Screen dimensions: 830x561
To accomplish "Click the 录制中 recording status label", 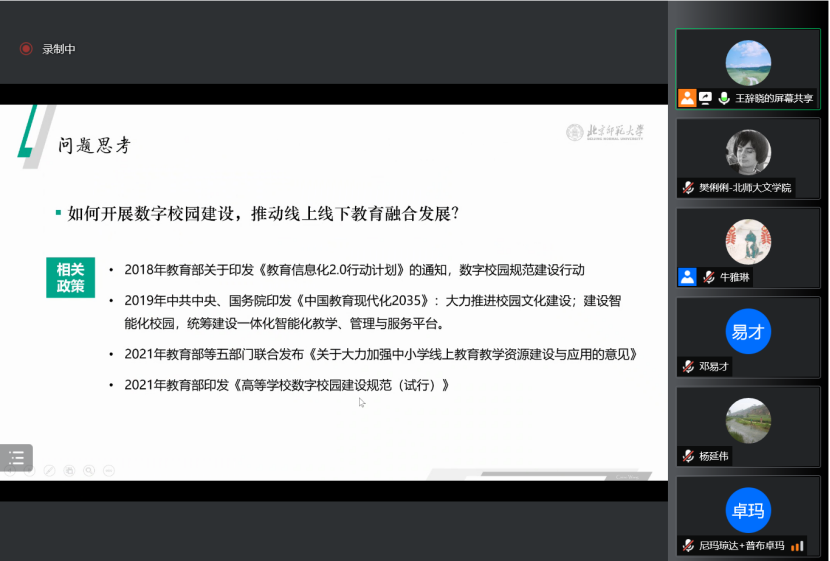I will pyautogui.click(x=59, y=48).
